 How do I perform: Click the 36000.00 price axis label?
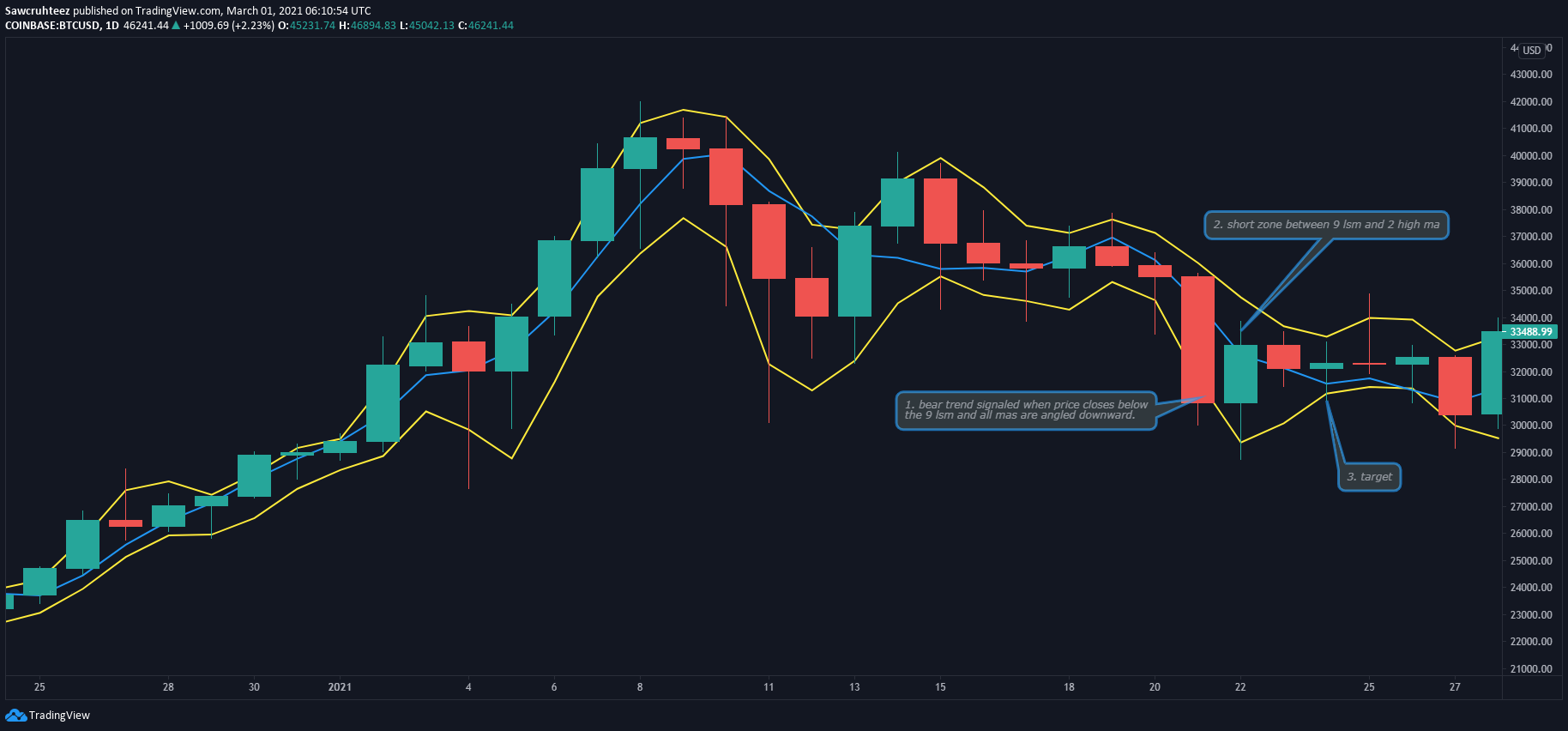click(1531, 264)
